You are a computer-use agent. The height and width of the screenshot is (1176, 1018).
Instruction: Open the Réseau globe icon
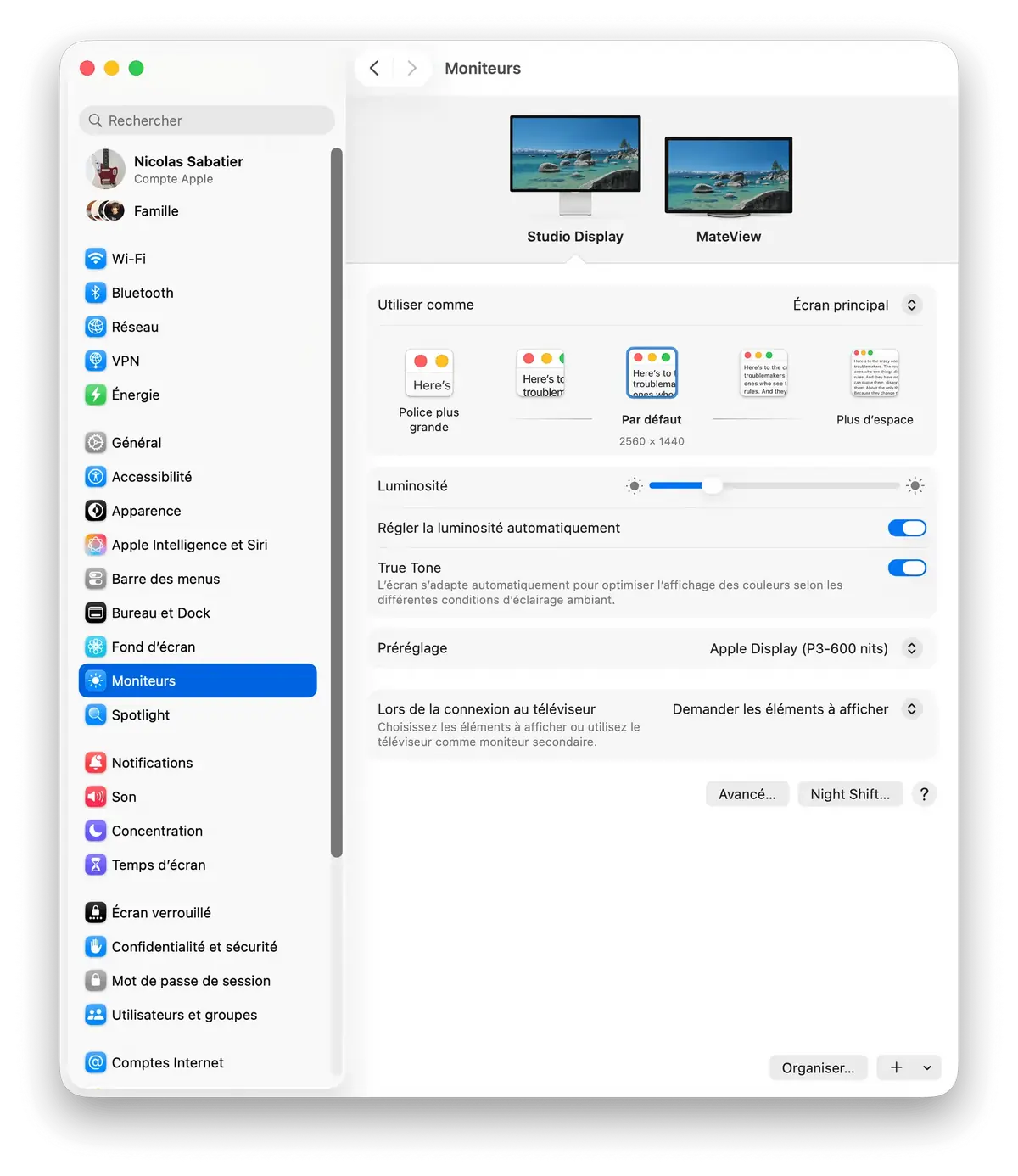[96, 327]
